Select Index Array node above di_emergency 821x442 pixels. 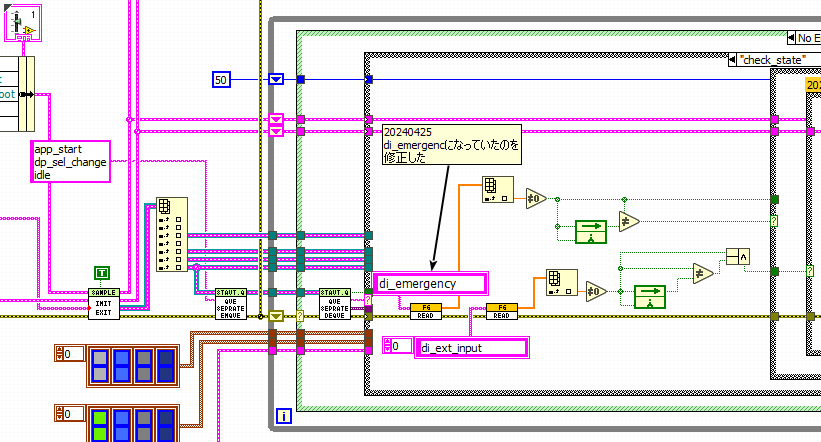tap(497, 190)
